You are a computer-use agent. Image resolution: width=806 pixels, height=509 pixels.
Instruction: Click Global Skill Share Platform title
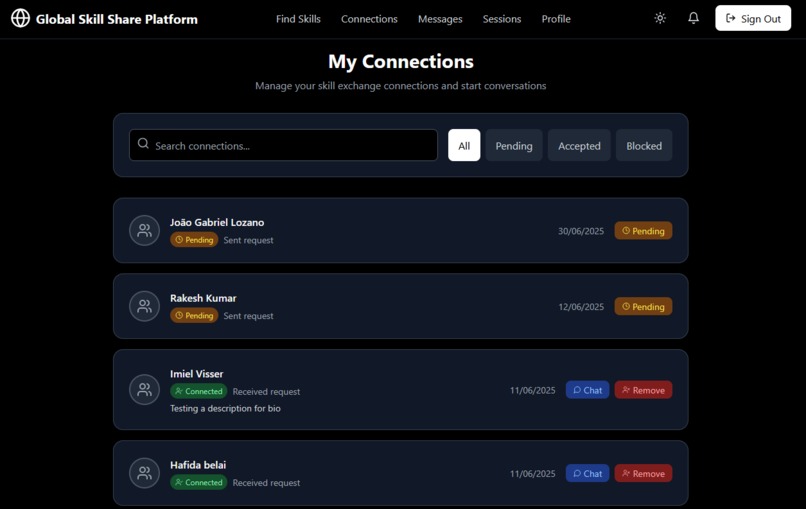(x=117, y=19)
